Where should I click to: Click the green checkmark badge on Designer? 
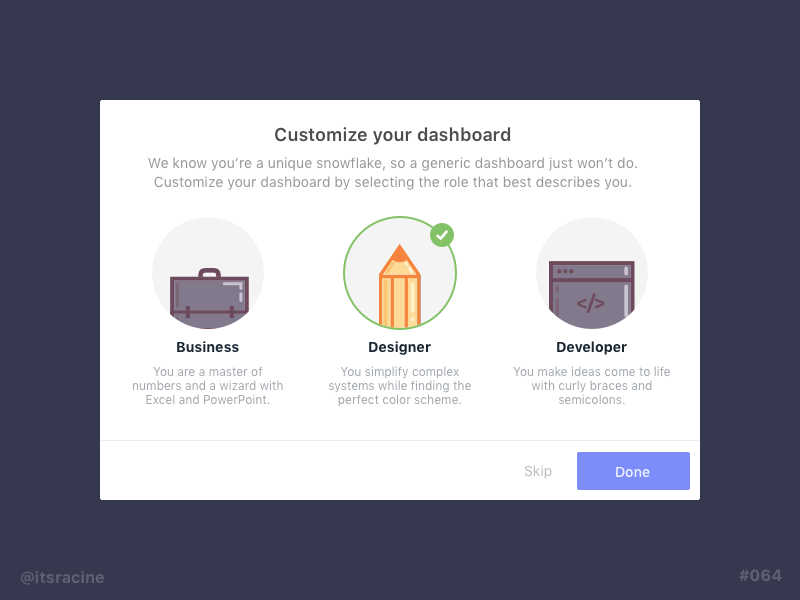coord(443,235)
